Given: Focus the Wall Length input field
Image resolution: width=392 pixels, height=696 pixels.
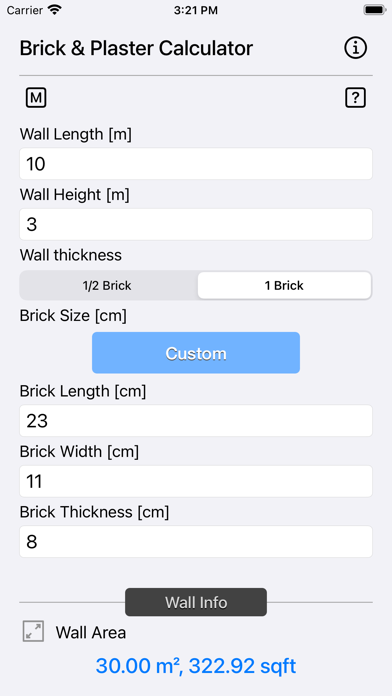Looking at the screenshot, I should point(196,164).
